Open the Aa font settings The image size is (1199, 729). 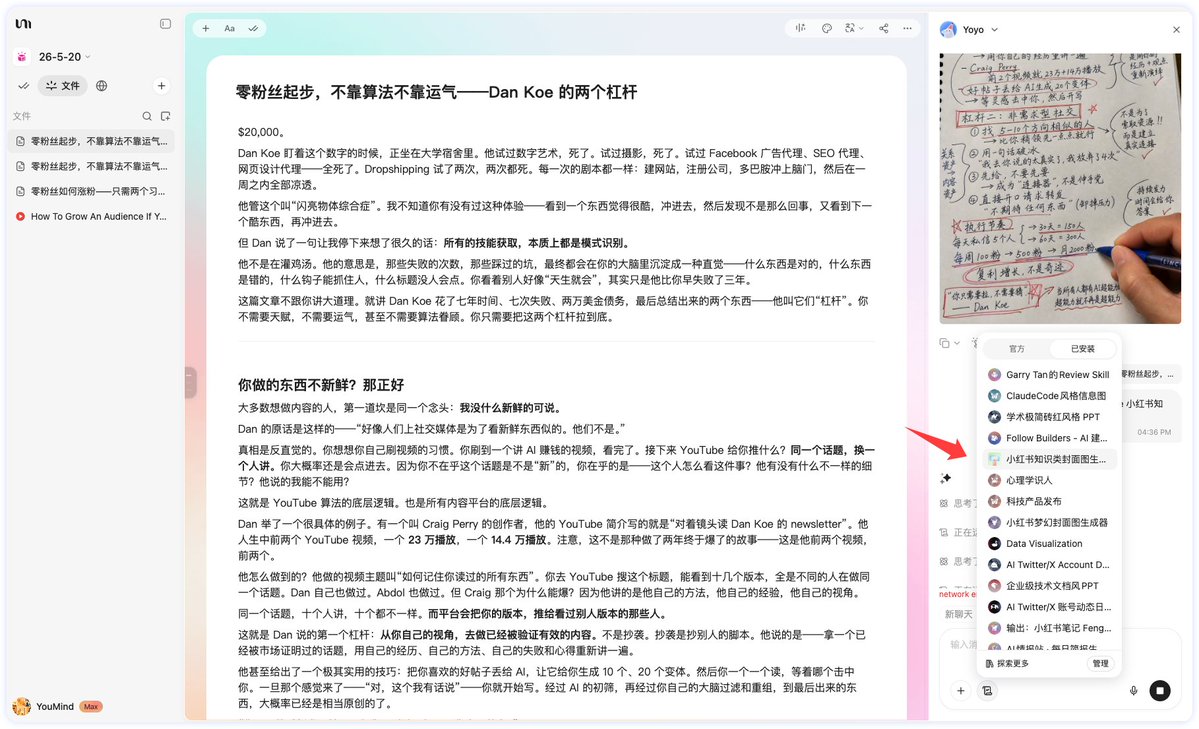(x=229, y=28)
